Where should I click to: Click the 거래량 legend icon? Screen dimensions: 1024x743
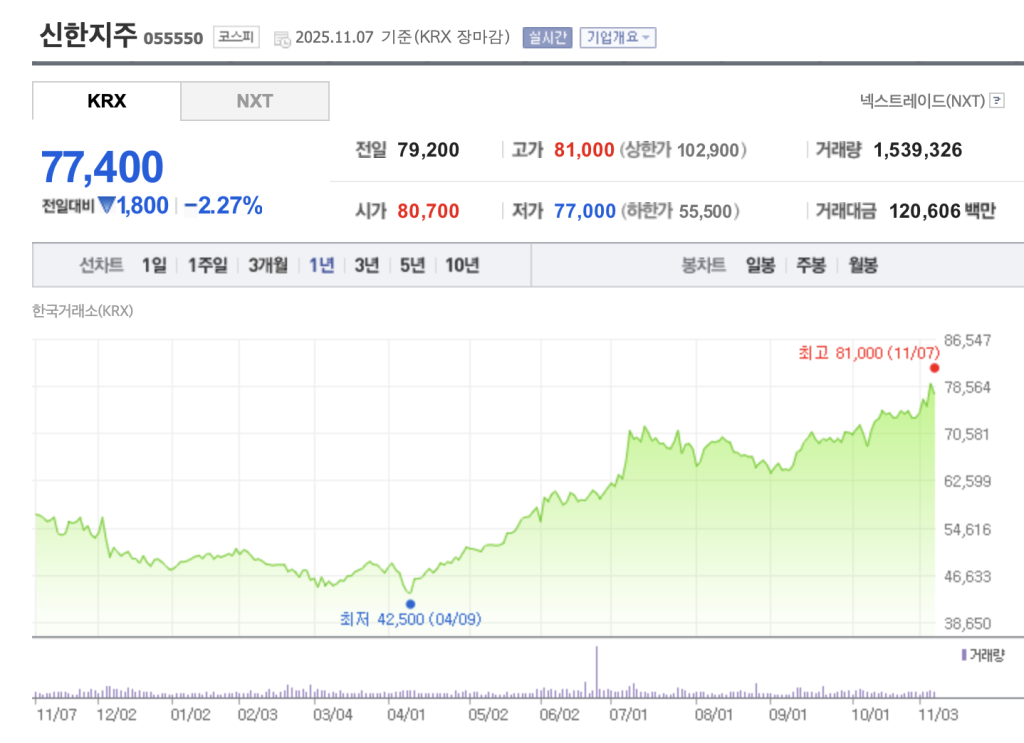click(963, 654)
